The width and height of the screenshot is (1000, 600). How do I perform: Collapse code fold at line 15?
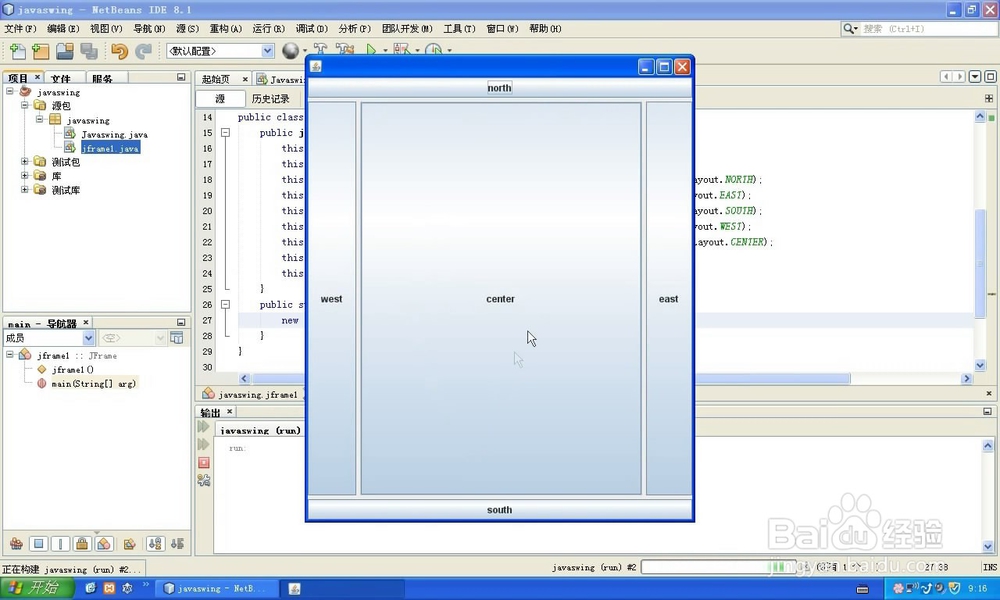(x=225, y=133)
